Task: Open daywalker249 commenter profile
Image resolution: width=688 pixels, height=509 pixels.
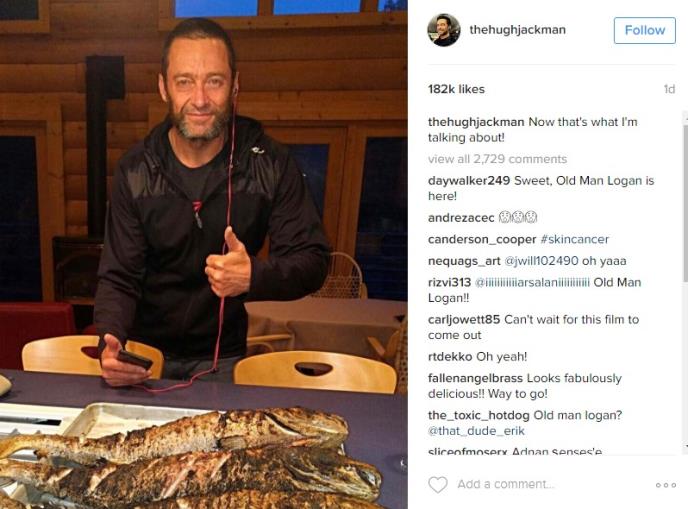Action: [x=469, y=180]
